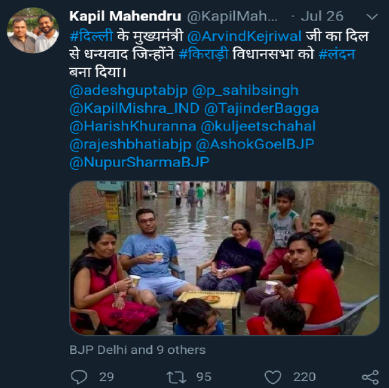Select the #लंदन hashtag

pos(337,54)
